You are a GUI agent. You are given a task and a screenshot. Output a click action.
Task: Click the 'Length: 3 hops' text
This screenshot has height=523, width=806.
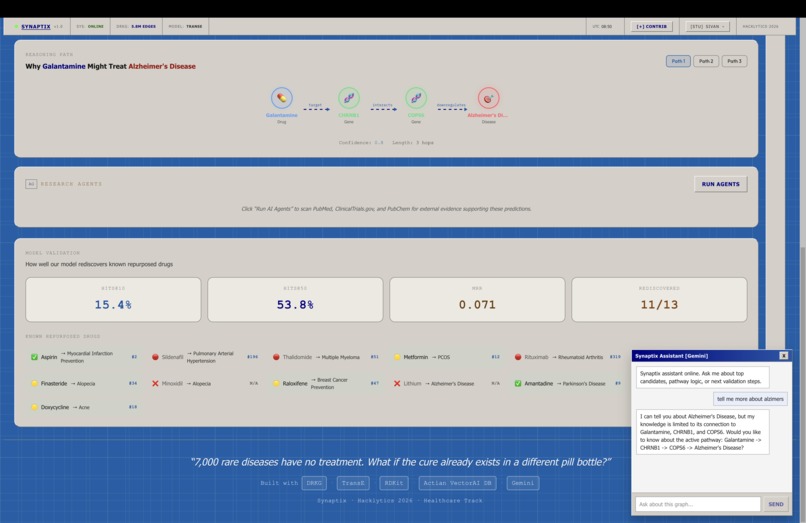pyautogui.click(x=413, y=142)
